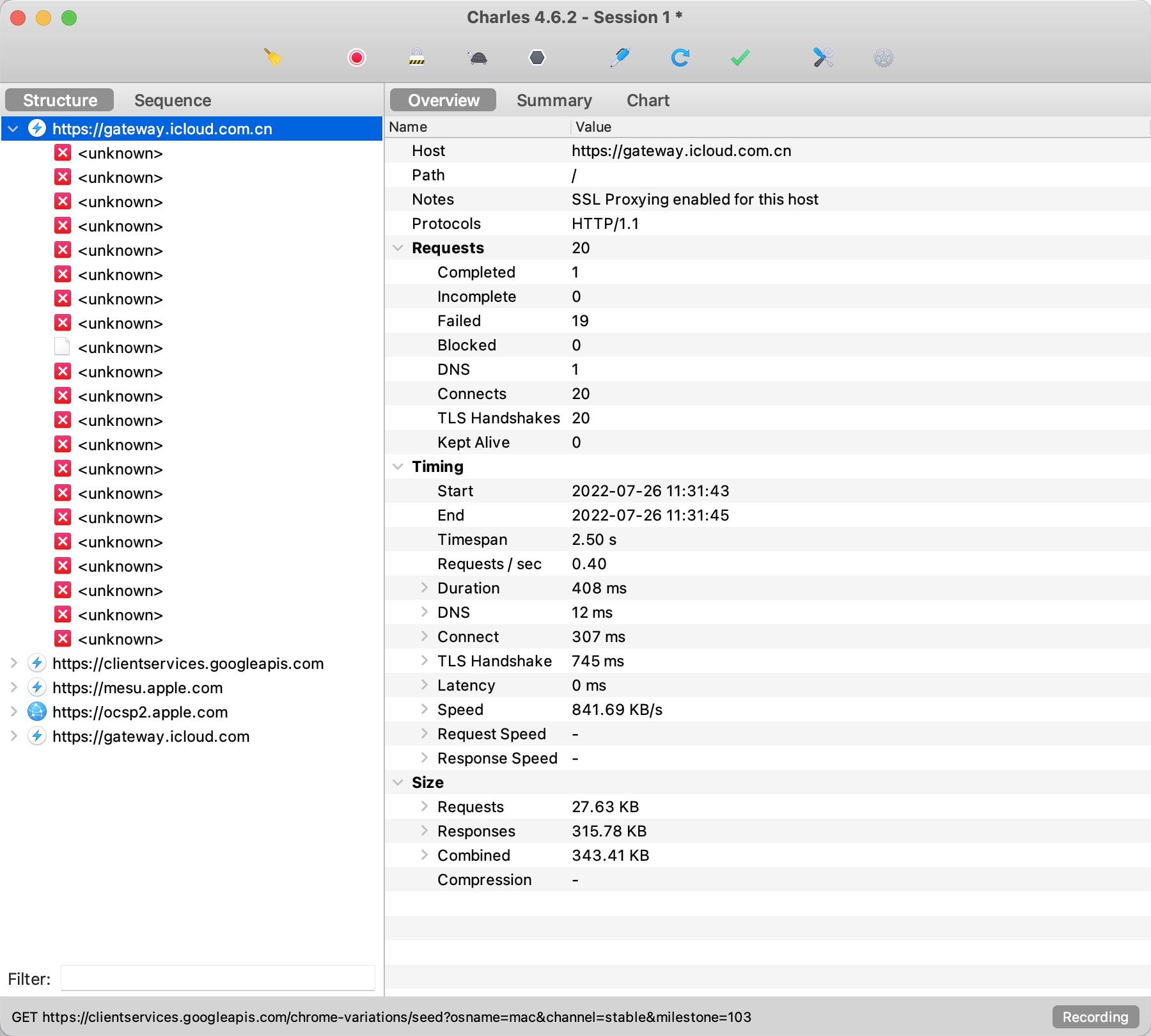
Task: Click the Kept Alive row
Action: click(x=767, y=442)
